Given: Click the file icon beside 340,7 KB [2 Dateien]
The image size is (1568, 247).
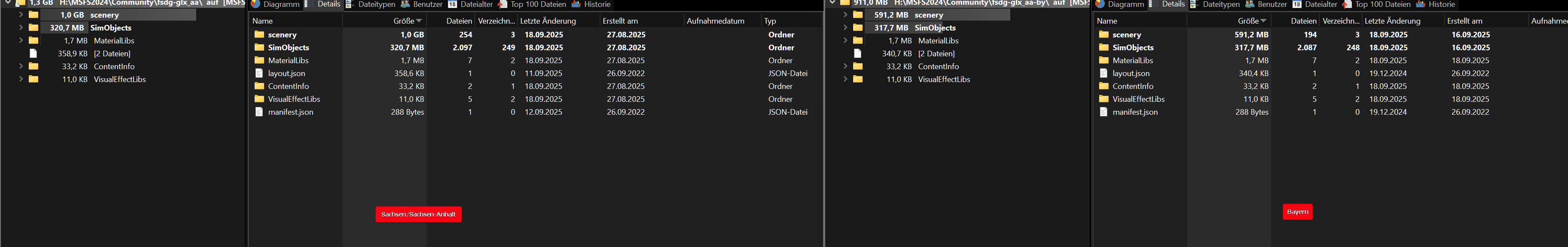Looking at the screenshot, I should pyautogui.click(x=858, y=54).
